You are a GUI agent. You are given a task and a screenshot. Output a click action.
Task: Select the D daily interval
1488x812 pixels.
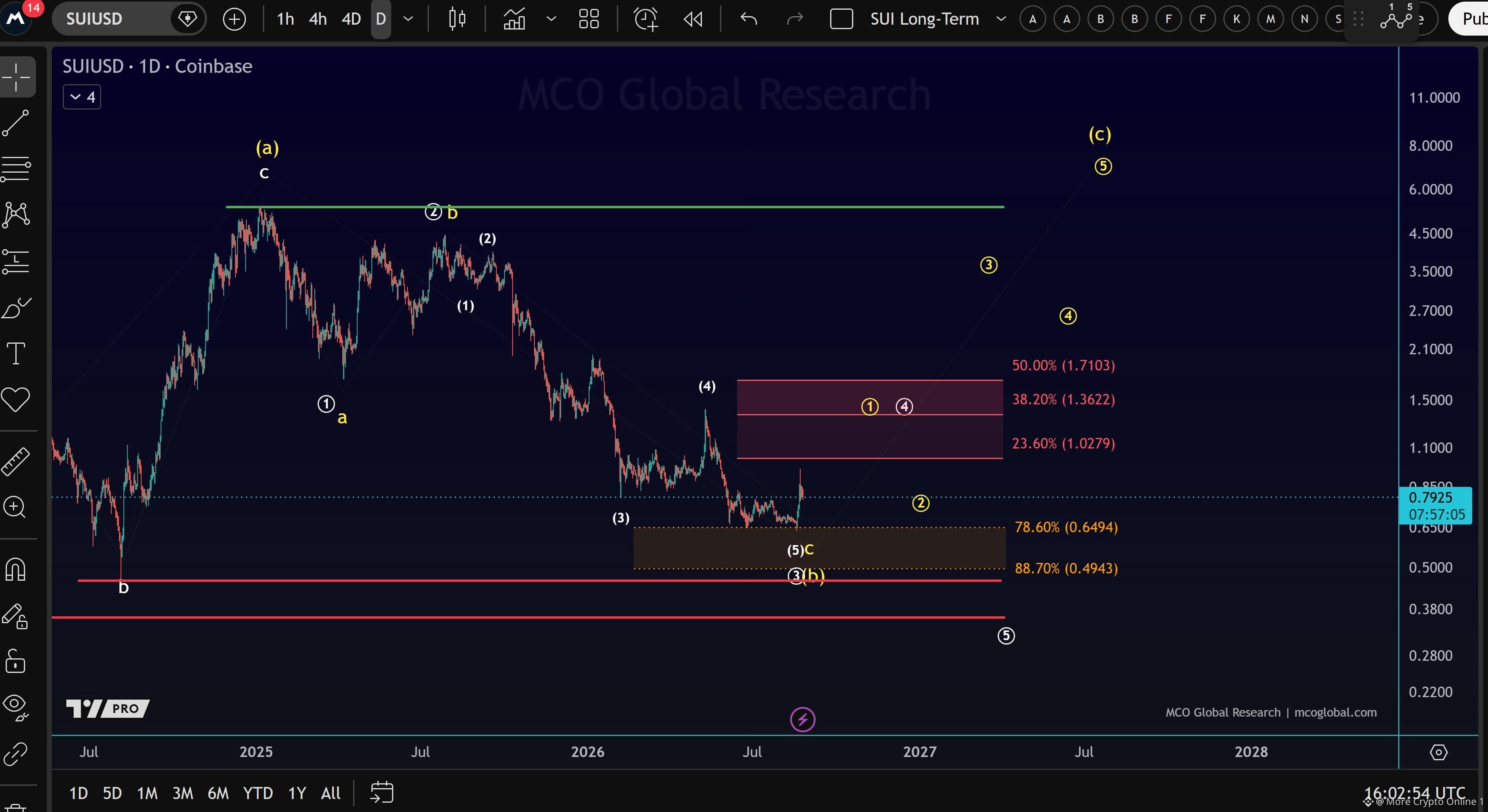pyautogui.click(x=381, y=19)
